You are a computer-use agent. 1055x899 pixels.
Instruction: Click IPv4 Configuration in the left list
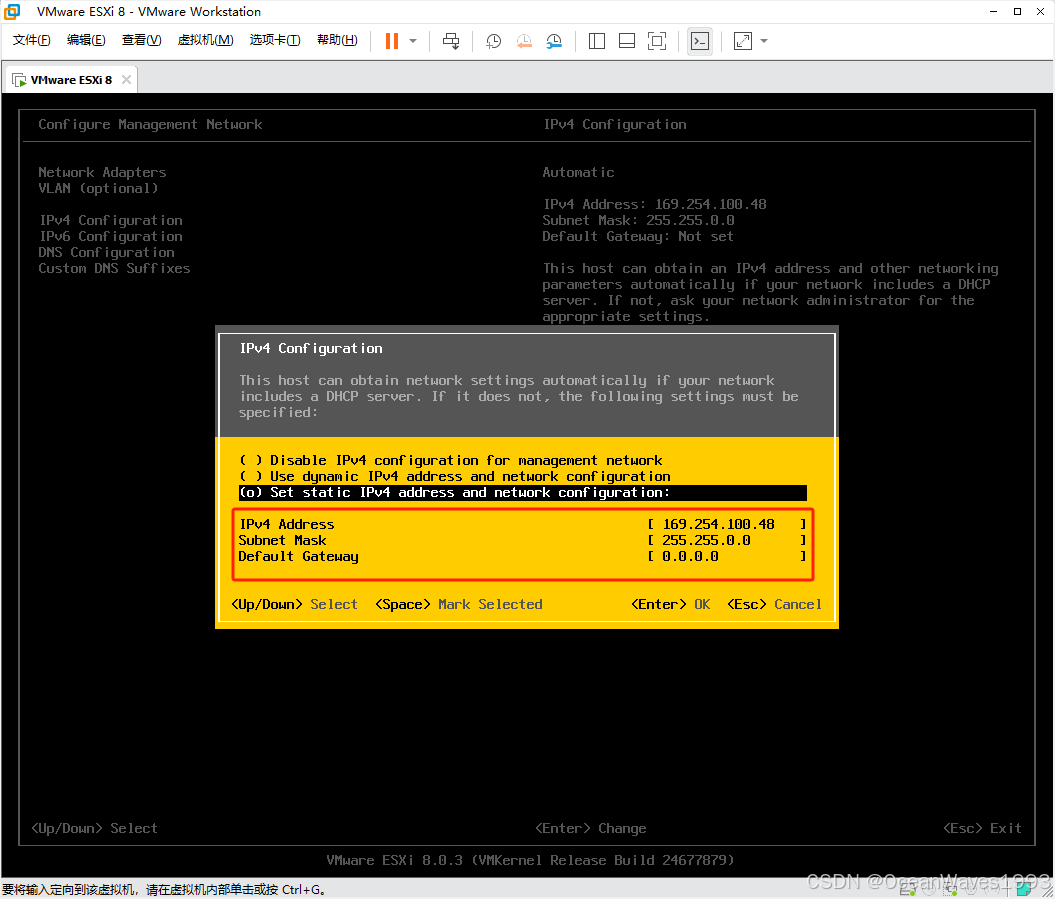click(x=110, y=221)
